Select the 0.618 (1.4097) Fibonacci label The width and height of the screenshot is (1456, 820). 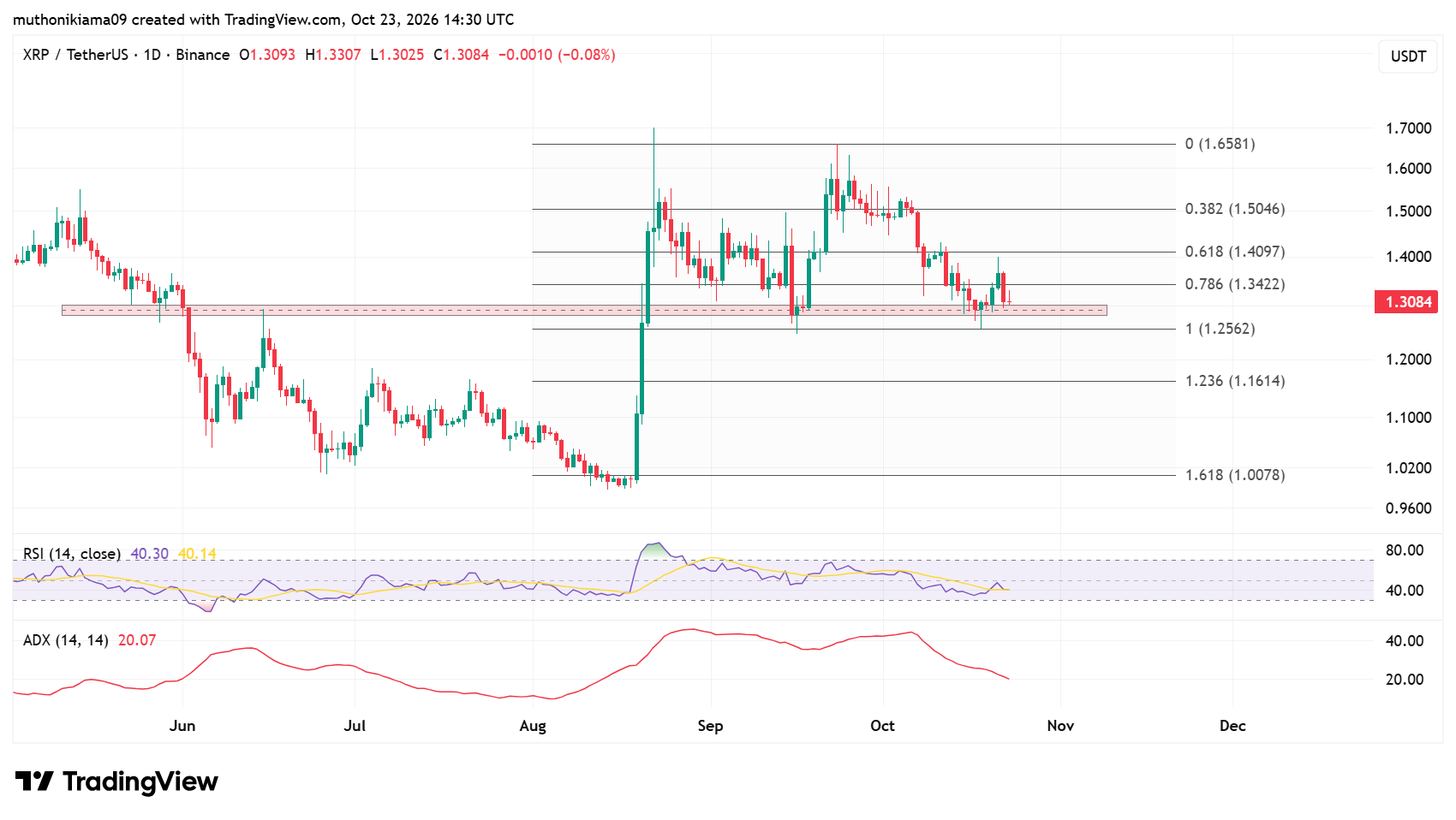(x=1235, y=252)
